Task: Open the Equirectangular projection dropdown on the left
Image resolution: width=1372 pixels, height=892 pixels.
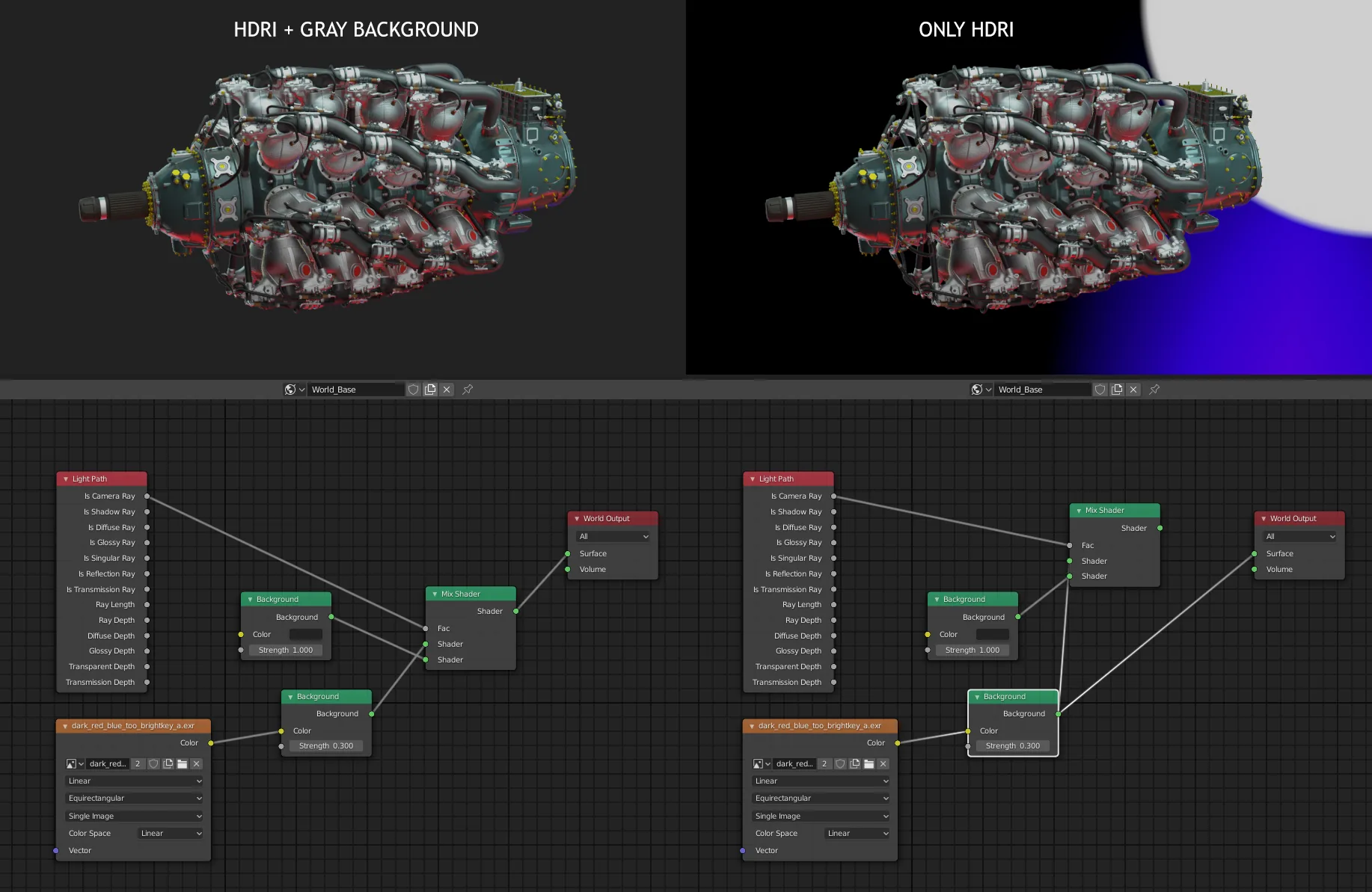Action: [134, 799]
